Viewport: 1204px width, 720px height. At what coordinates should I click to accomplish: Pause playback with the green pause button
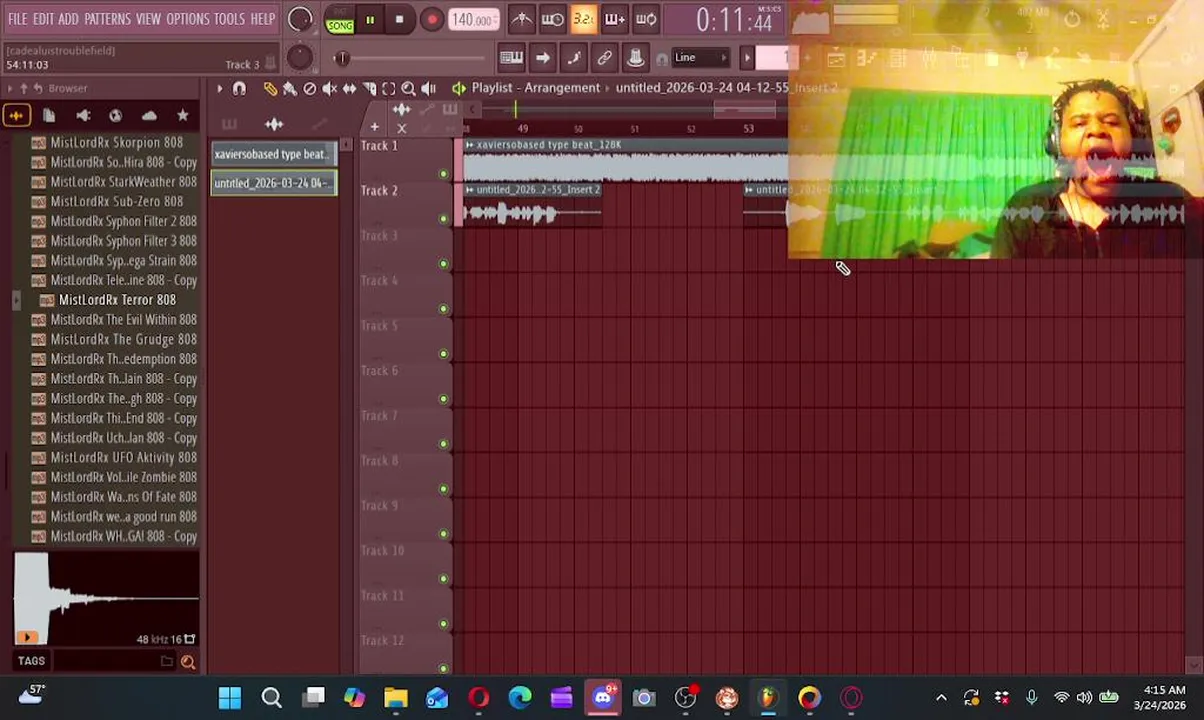370,19
